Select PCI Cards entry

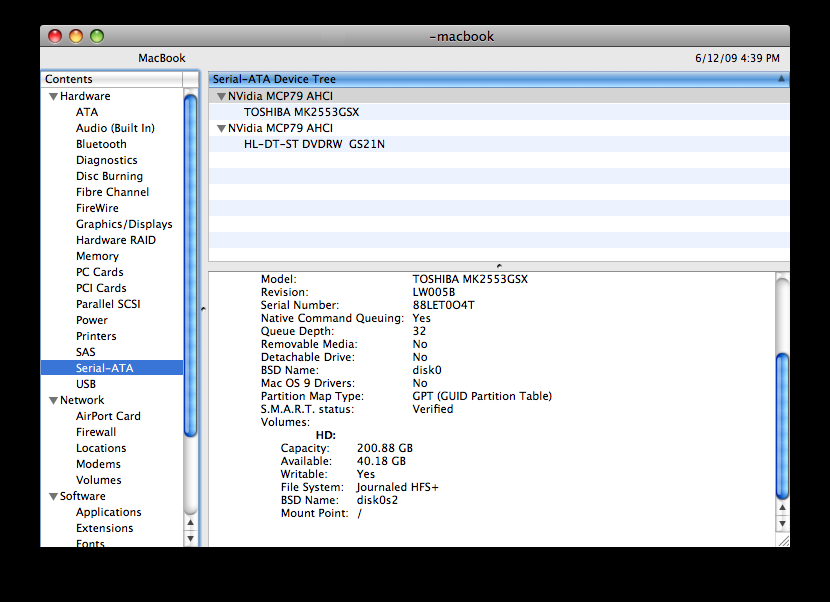(101, 288)
